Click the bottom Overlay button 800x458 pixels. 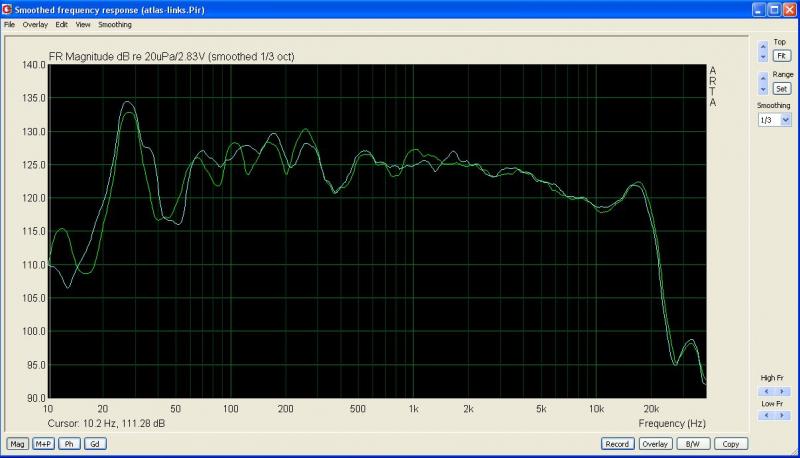pos(655,444)
